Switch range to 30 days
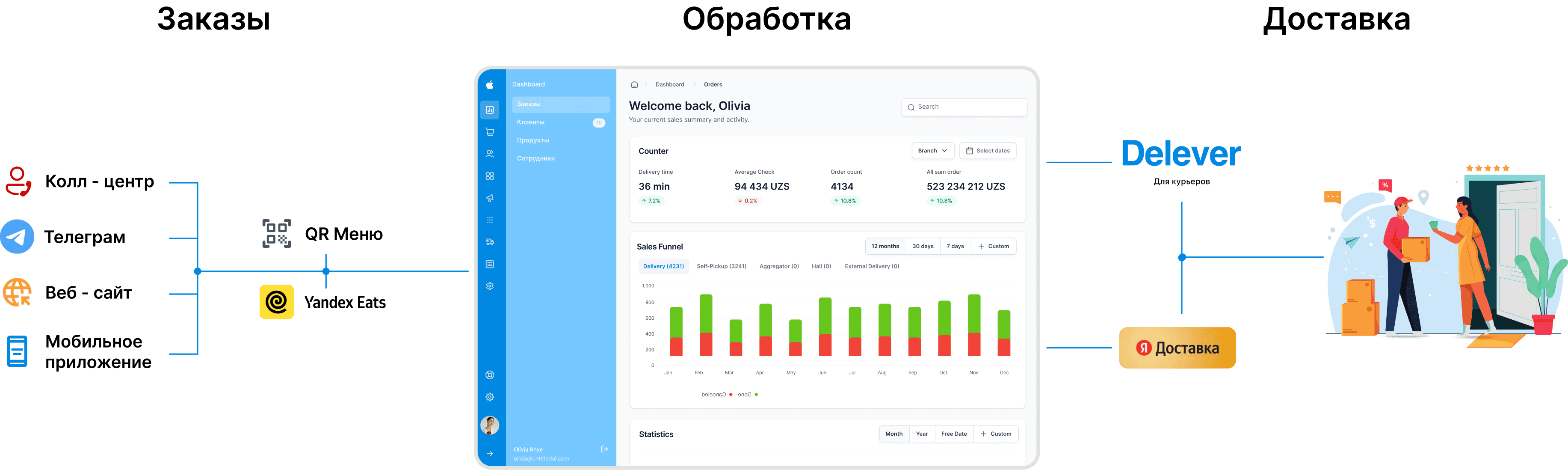The width and height of the screenshot is (1568, 470). click(x=923, y=247)
